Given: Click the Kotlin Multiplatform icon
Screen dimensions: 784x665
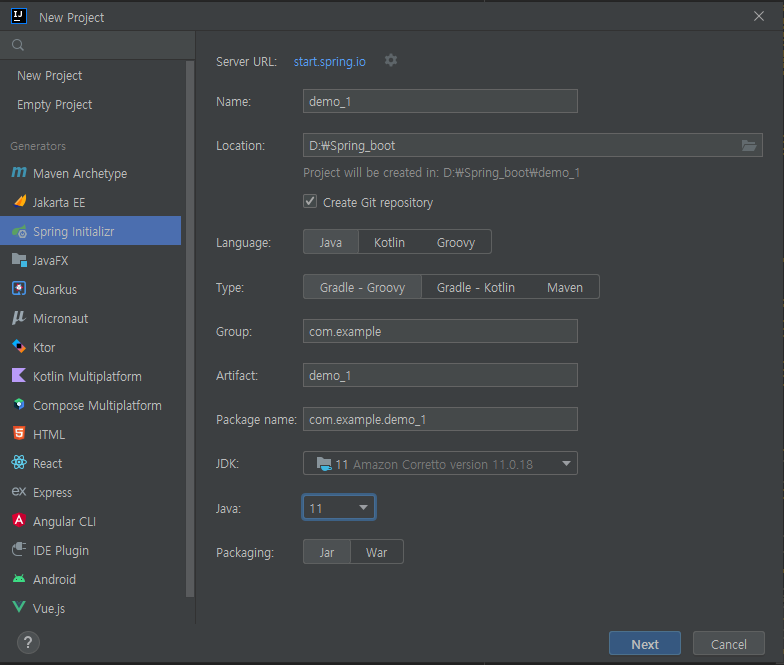Looking at the screenshot, I should [19, 376].
